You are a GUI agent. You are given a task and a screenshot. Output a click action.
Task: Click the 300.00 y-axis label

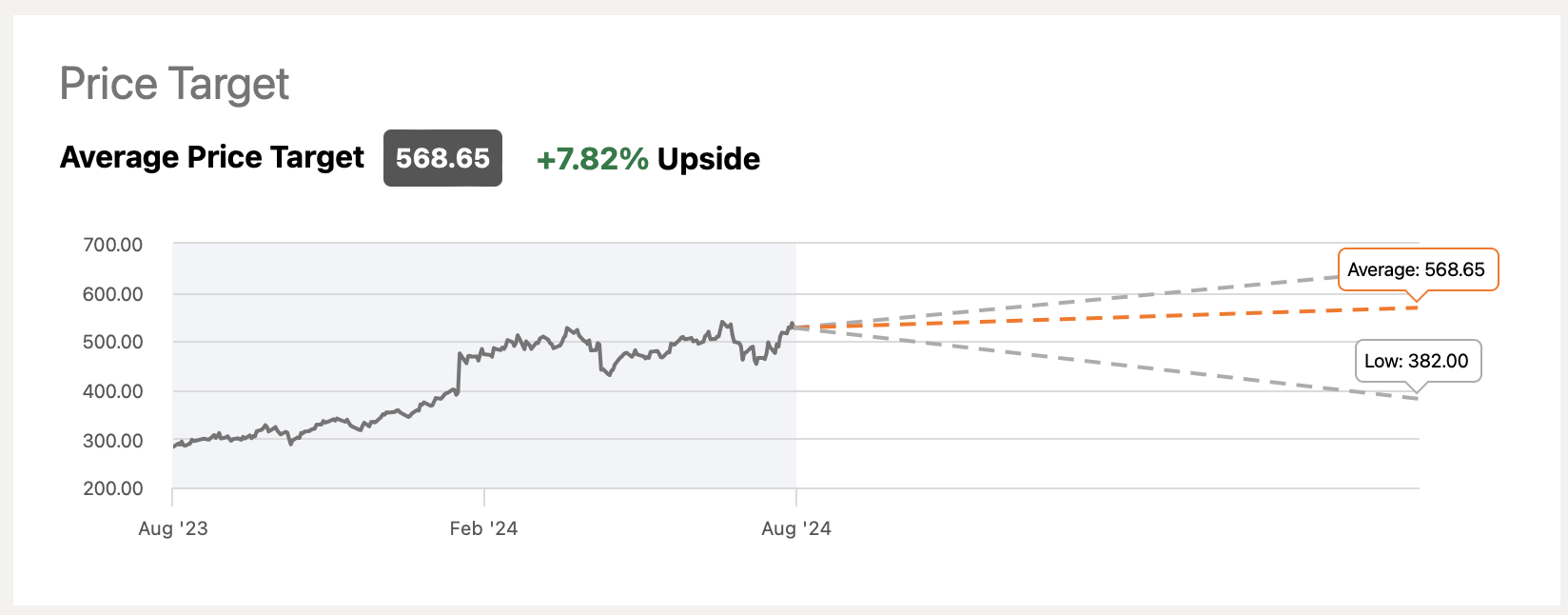[x=113, y=441]
